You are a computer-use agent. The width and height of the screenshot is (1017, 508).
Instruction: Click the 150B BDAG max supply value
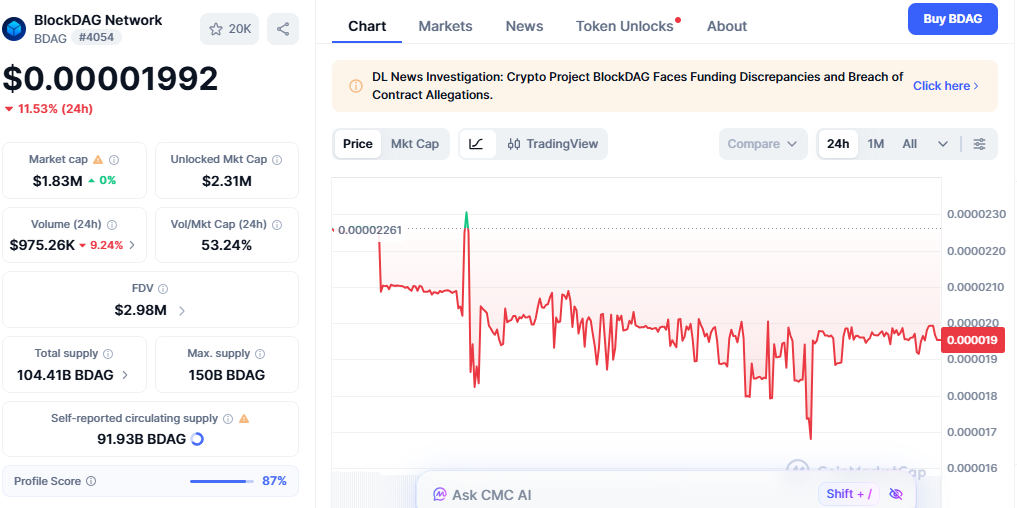(227, 375)
